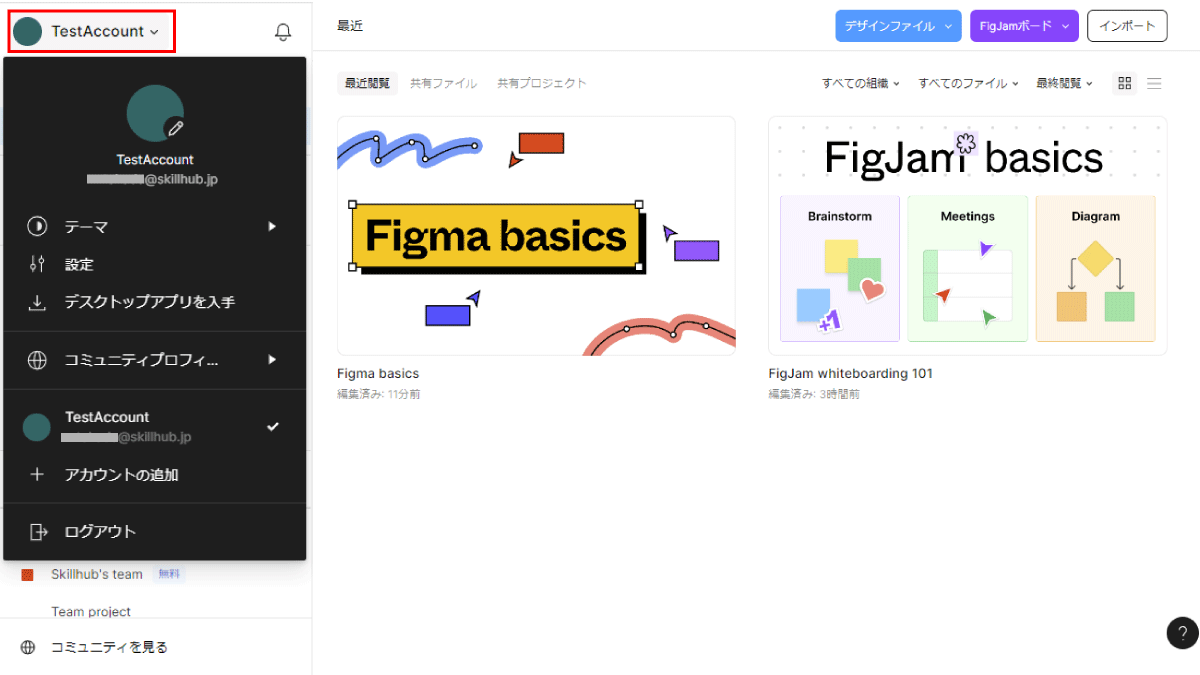Open the 最終閲覧 sort dropdown
This screenshot has height=675, width=1200.
(1065, 83)
